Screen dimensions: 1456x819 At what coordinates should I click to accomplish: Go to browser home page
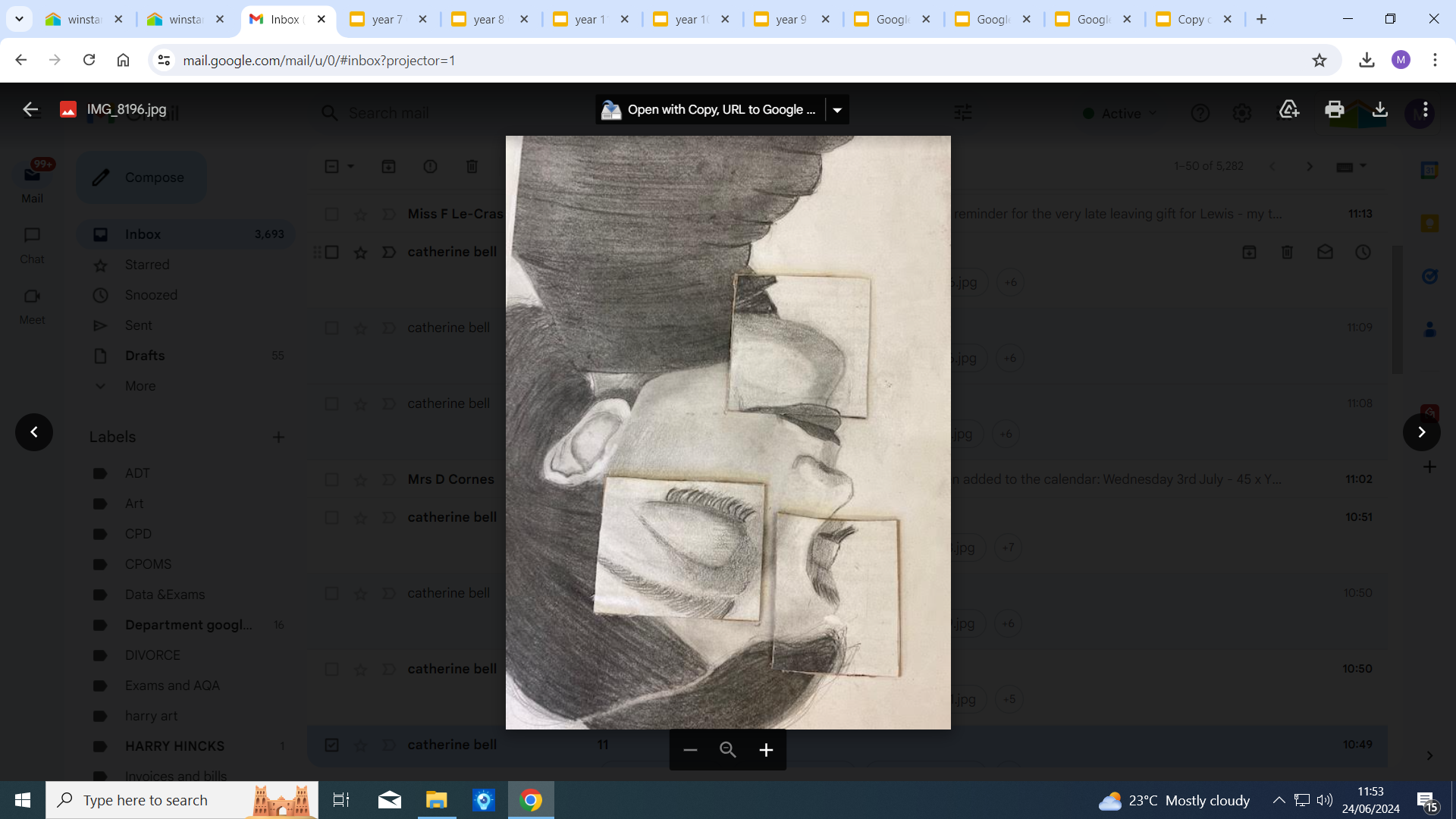click(x=123, y=60)
